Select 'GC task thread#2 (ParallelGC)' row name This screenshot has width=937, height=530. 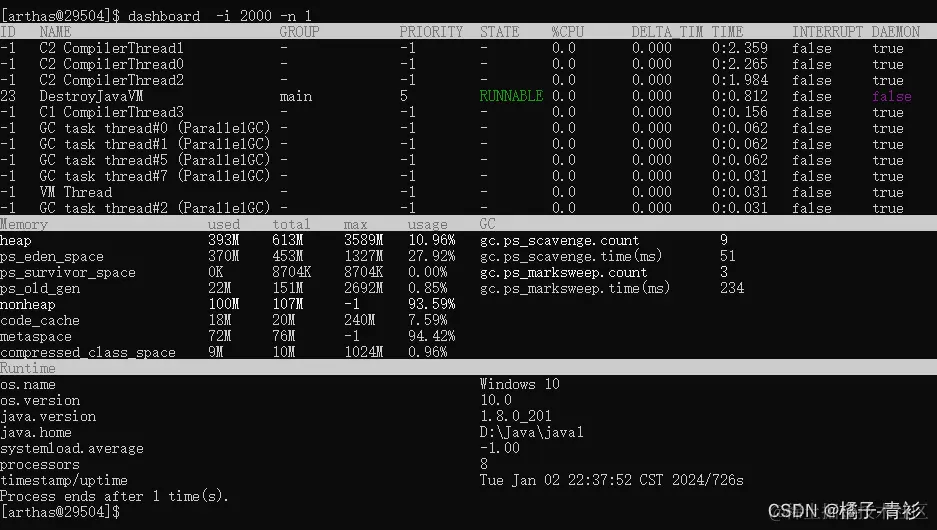point(155,208)
